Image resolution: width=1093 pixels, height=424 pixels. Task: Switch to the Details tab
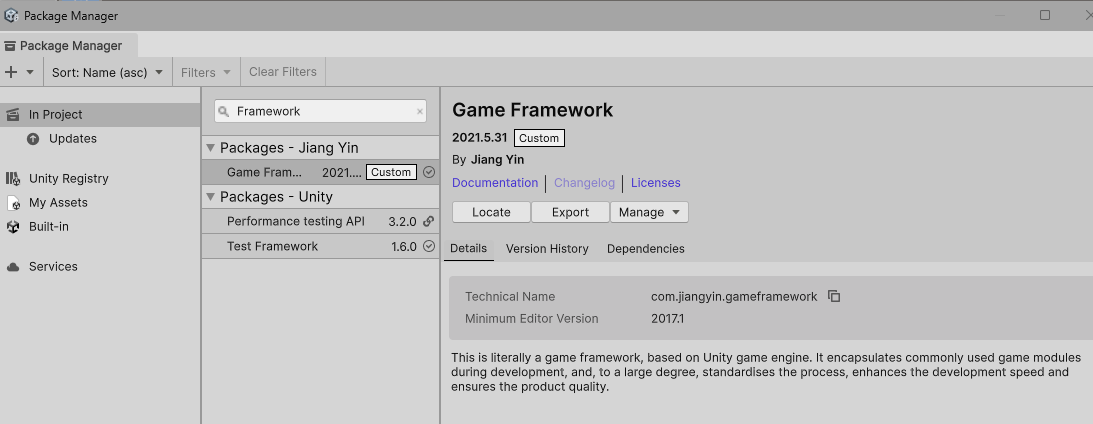coord(468,249)
